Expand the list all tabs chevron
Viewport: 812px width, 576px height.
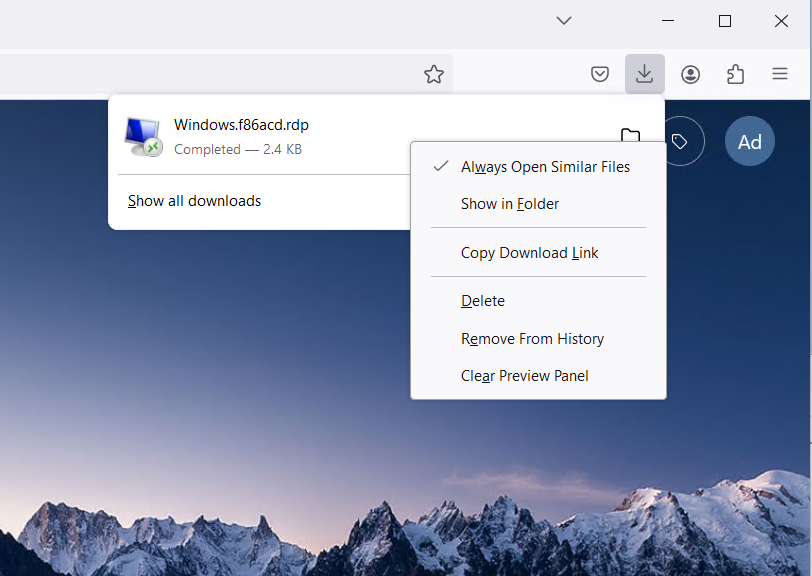[564, 20]
